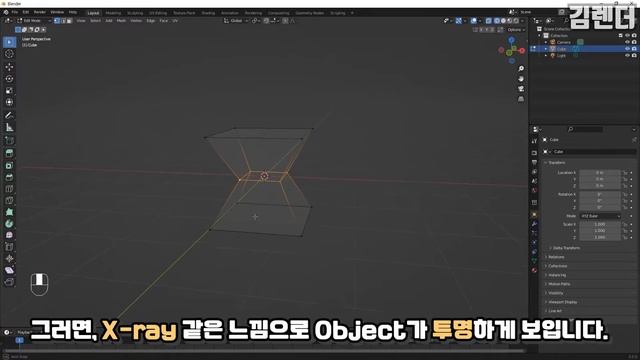This screenshot has height=360, width=640.
Task: Hide the Camera object with its eye icon
Action: point(627,42)
